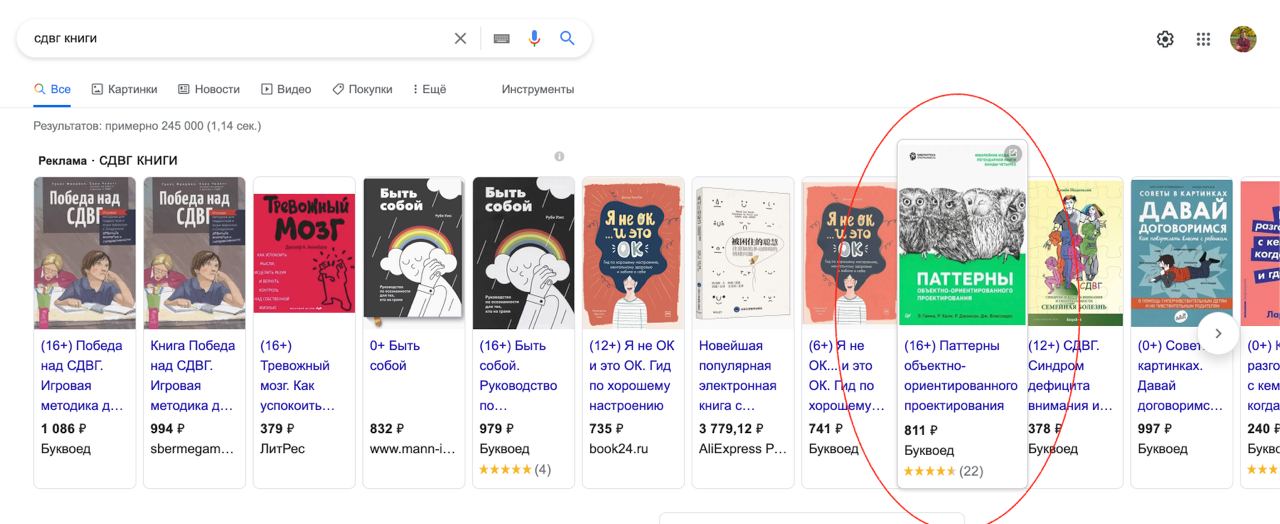Image resolution: width=1280 pixels, height=524 pixels.
Task: Click the book24.ru seller name
Action: pos(619,449)
